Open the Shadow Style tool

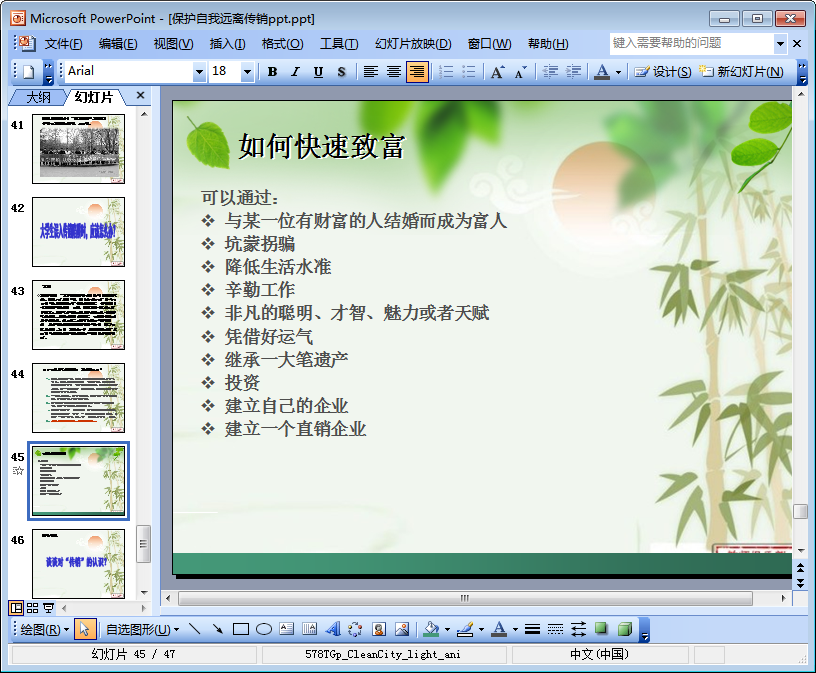tap(601, 629)
